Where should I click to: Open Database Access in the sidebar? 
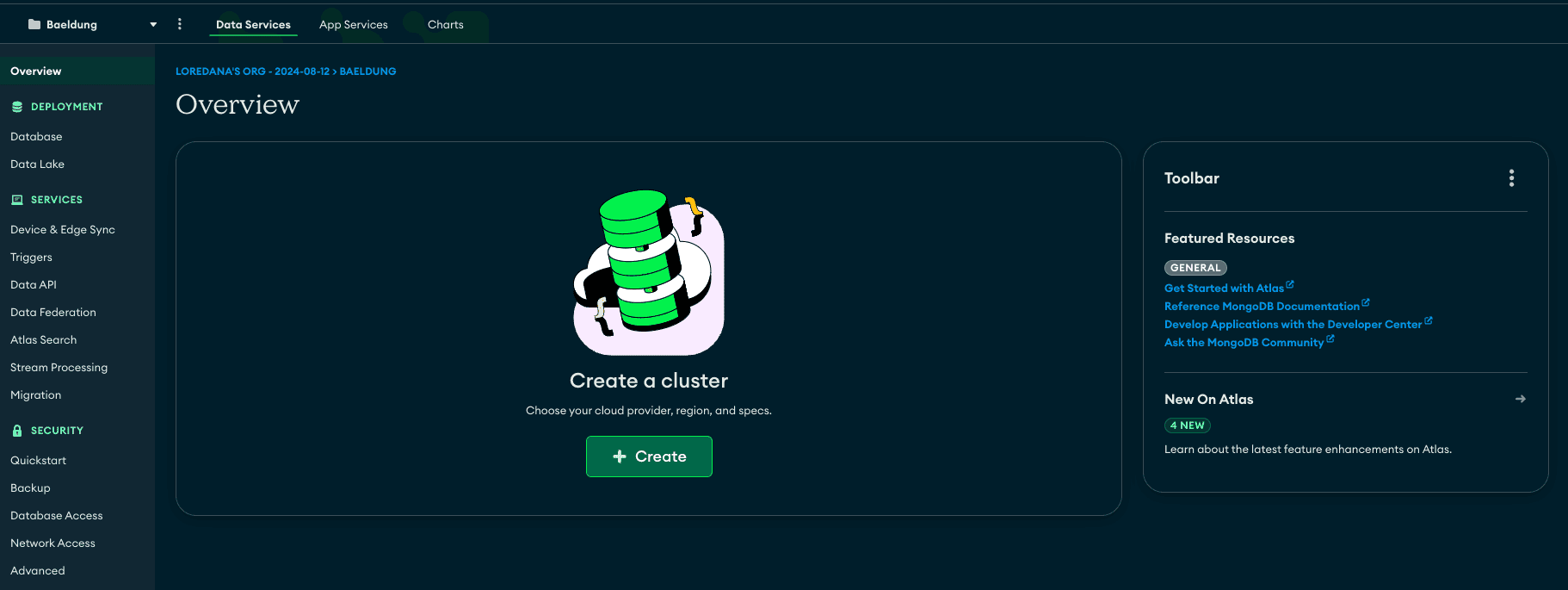(x=57, y=515)
